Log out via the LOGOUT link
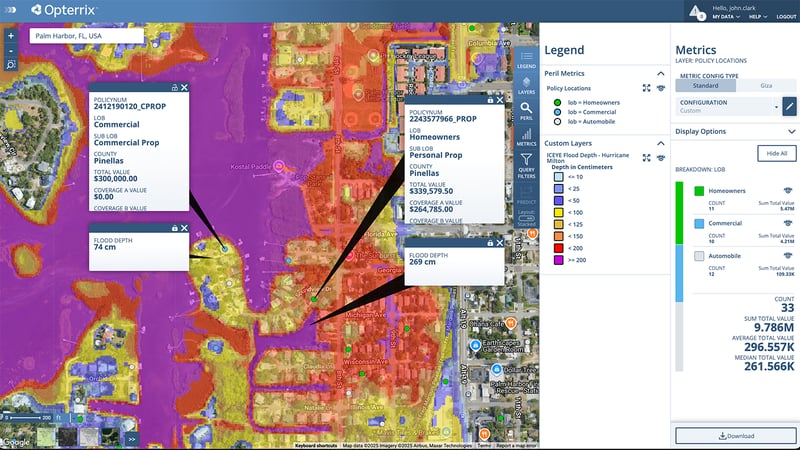The width and height of the screenshot is (800, 450). click(x=786, y=17)
